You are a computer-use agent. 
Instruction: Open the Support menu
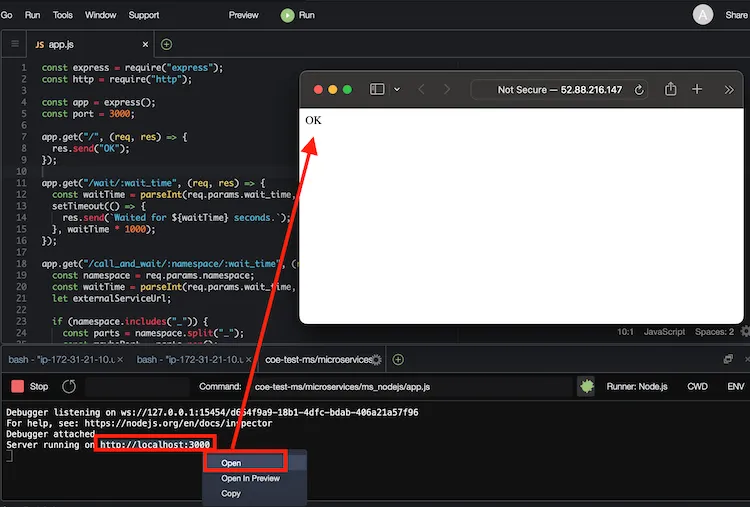[x=143, y=15]
